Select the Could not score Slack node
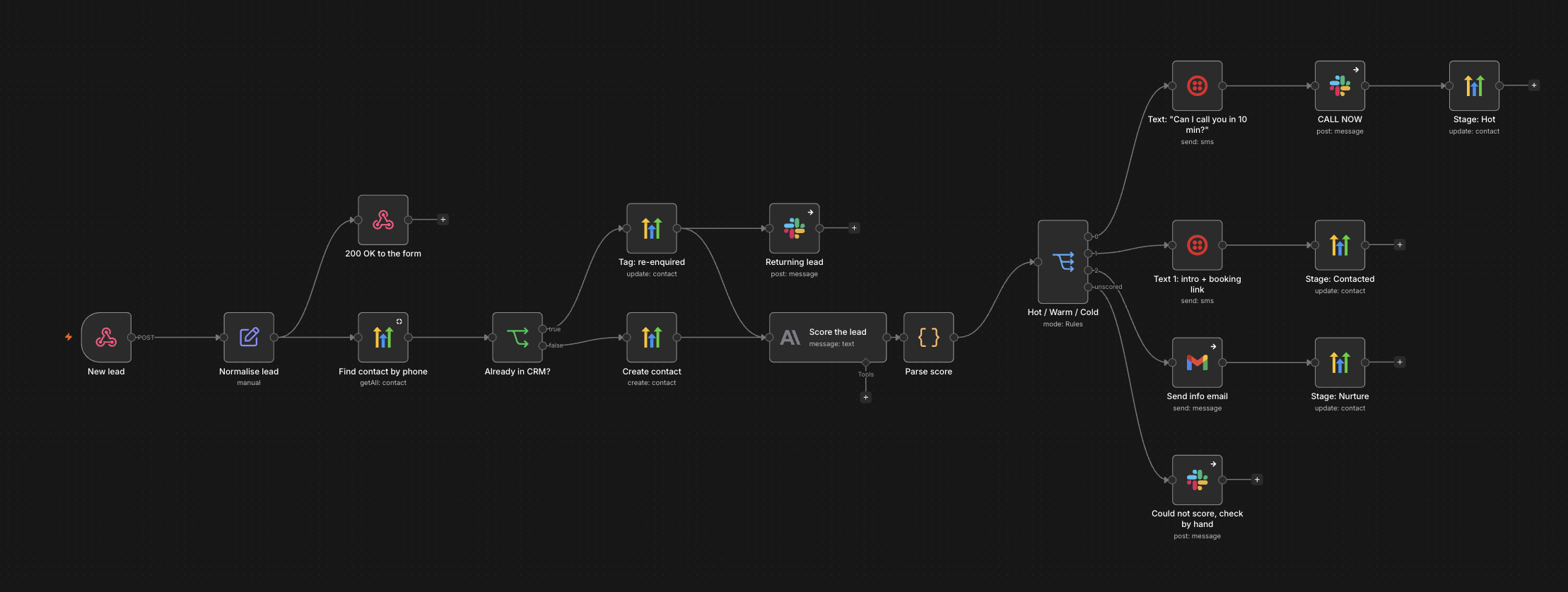Viewport: 1568px width, 592px height. [x=1198, y=480]
